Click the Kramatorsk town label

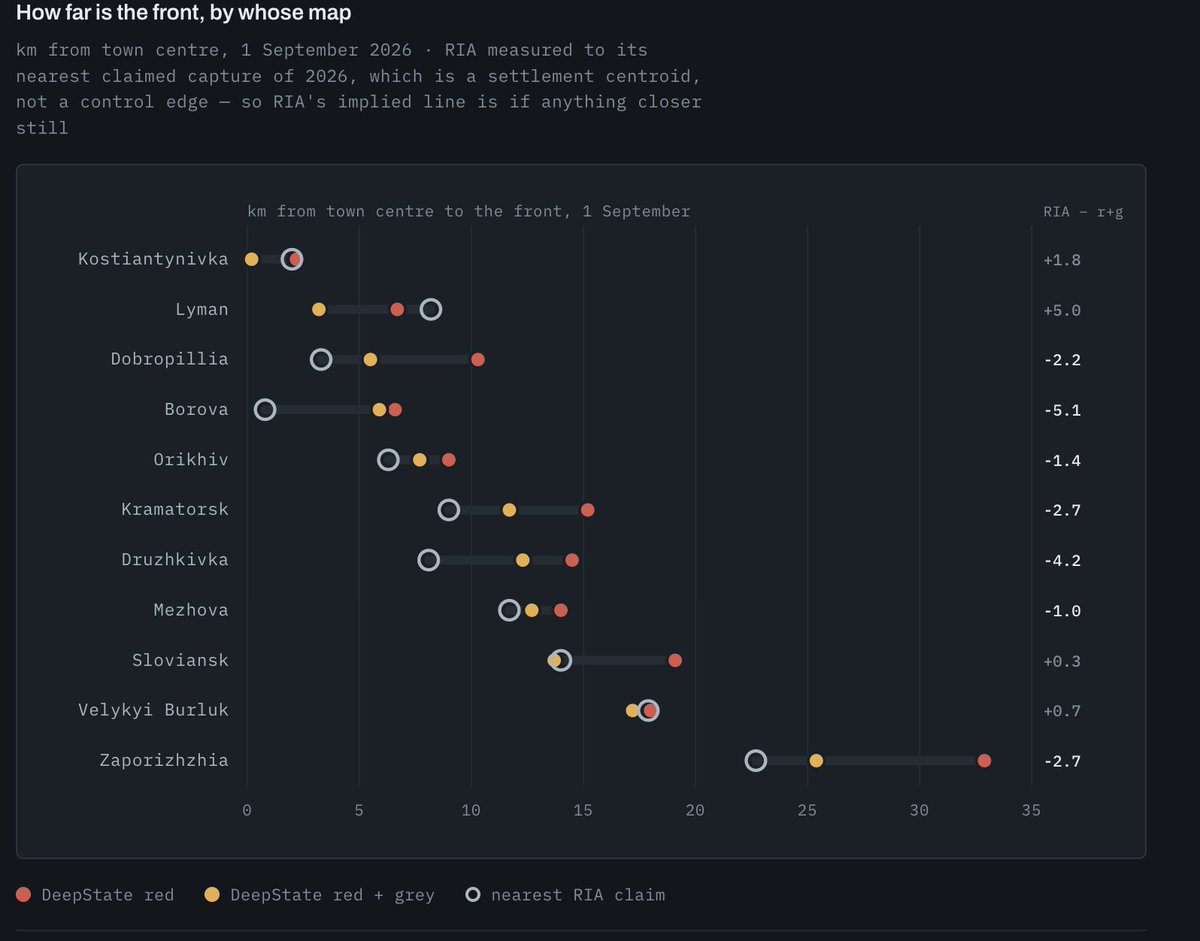tap(175, 509)
